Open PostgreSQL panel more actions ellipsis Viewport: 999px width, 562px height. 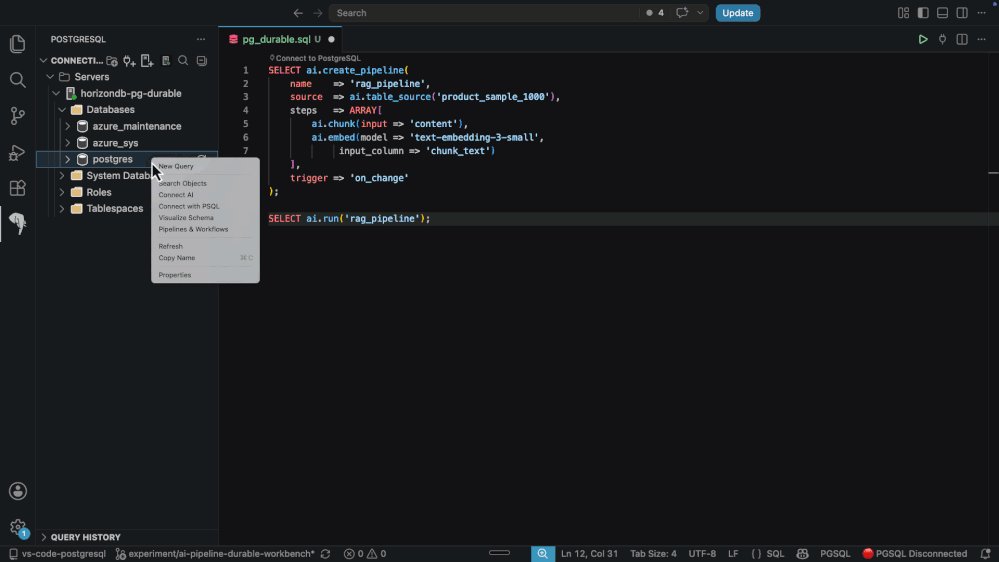(x=201, y=39)
